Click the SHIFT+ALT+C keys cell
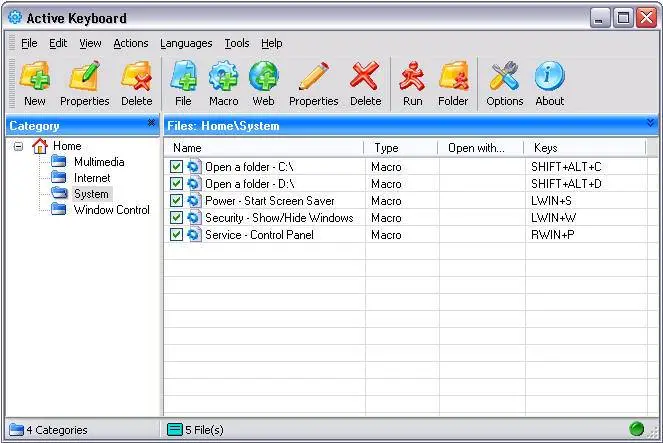Screen dimensions: 663x443 [566, 167]
